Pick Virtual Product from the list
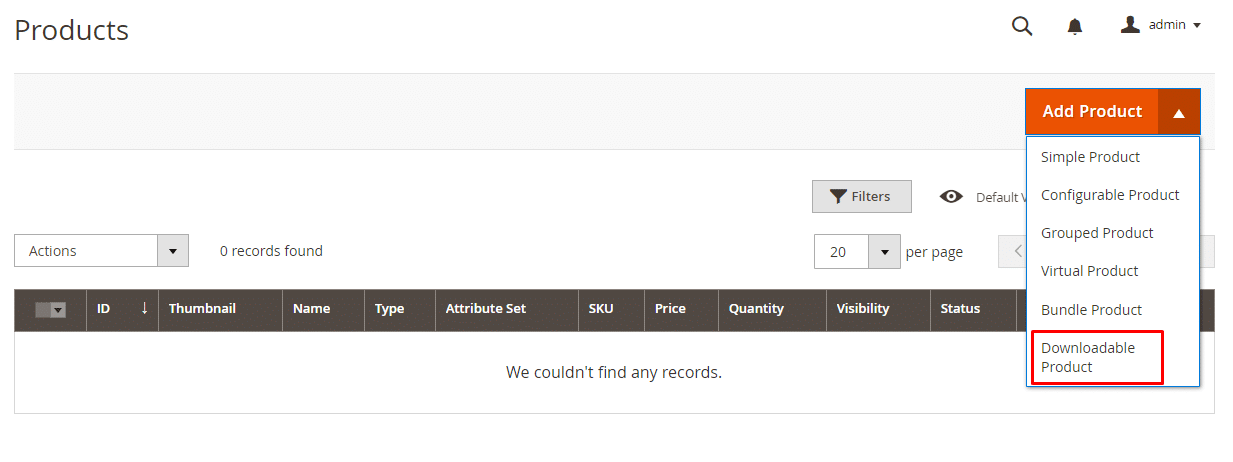The image size is (1233, 462). point(1089,271)
